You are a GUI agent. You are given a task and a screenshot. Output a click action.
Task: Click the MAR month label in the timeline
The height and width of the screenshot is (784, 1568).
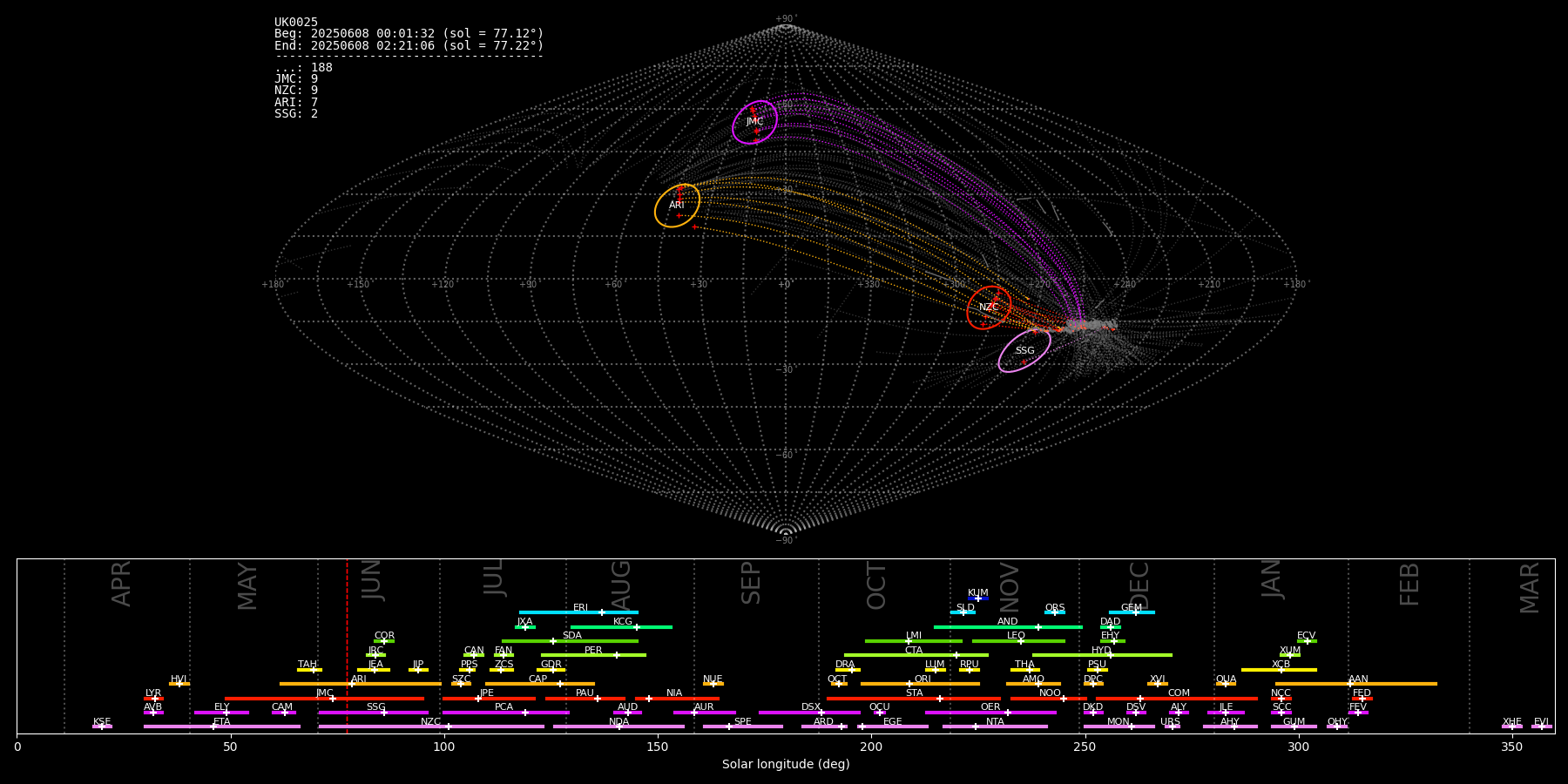pos(1530,588)
